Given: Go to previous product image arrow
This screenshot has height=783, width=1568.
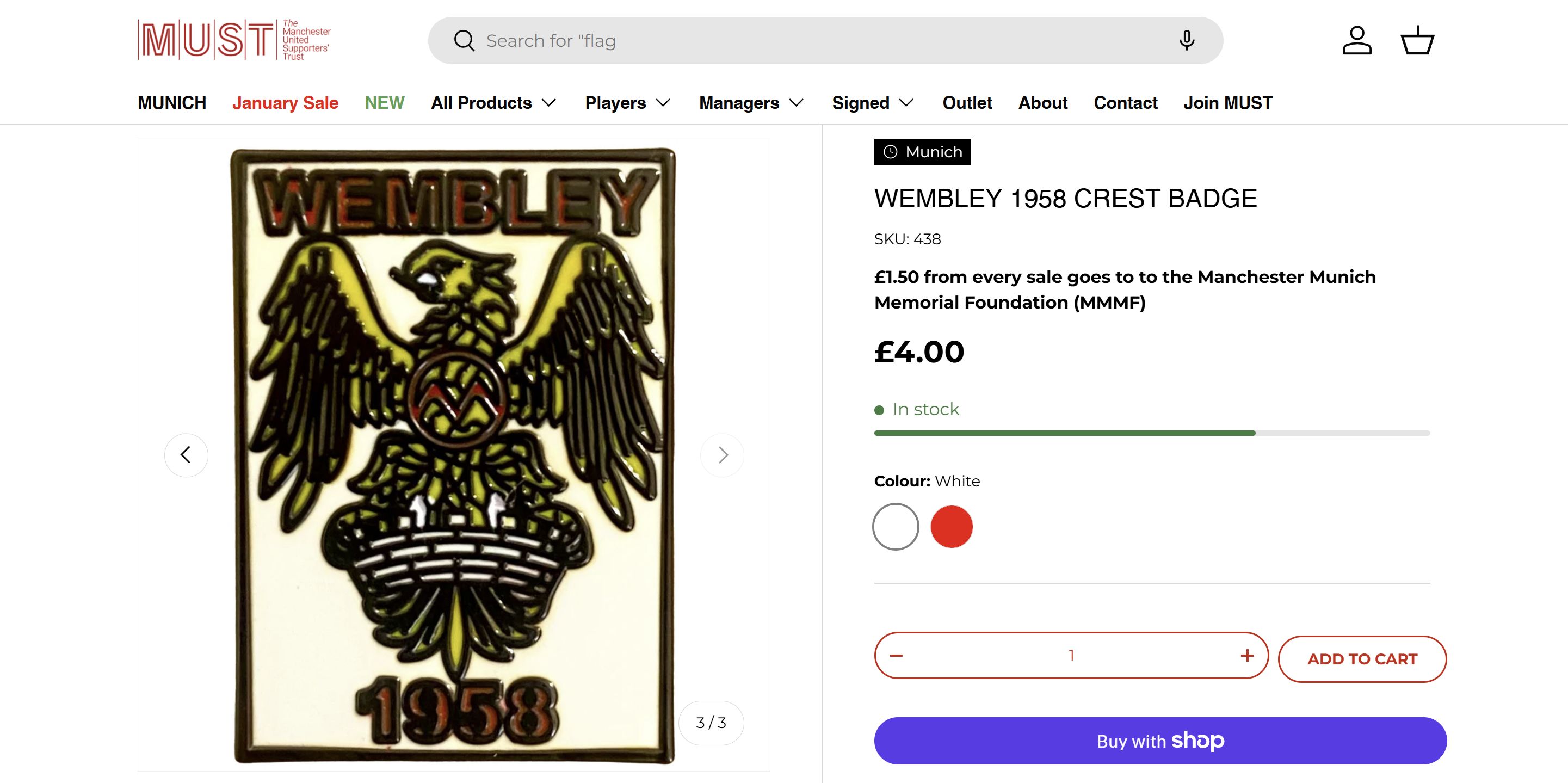Looking at the screenshot, I should coord(186,455).
